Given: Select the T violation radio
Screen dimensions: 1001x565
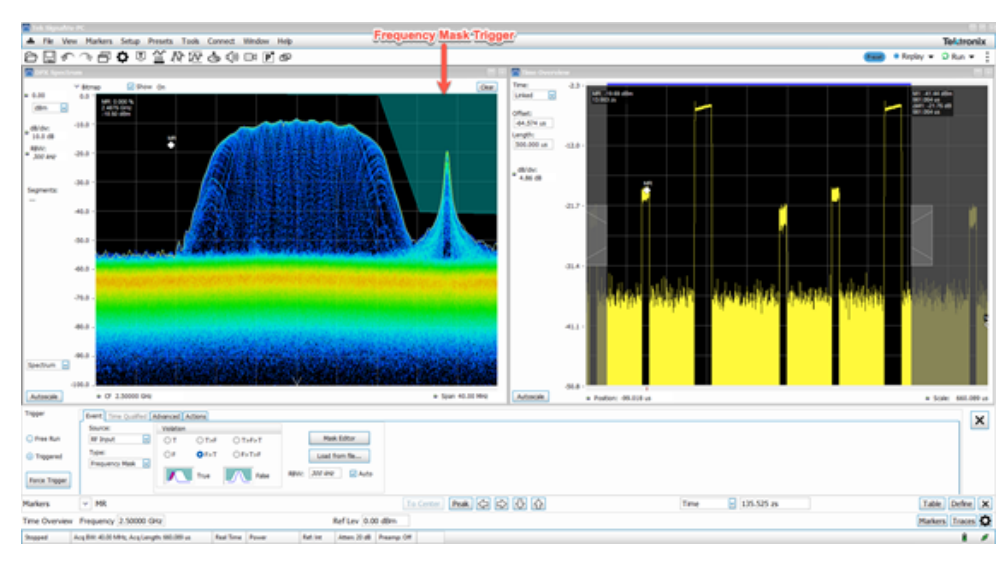Looking at the screenshot, I should (x=168, y=441).
